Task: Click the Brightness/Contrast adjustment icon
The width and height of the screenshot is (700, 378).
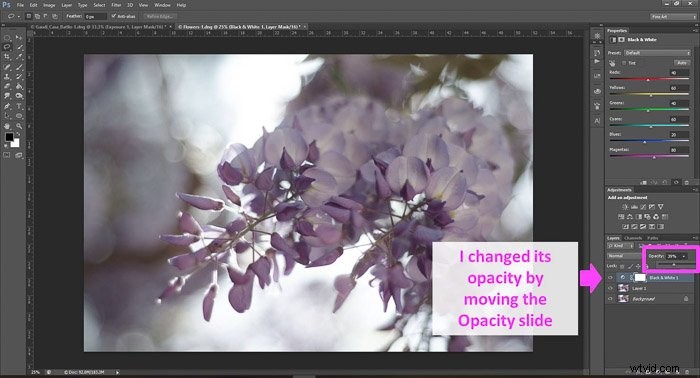Action: pyautogui.click(x=625, y=207)
